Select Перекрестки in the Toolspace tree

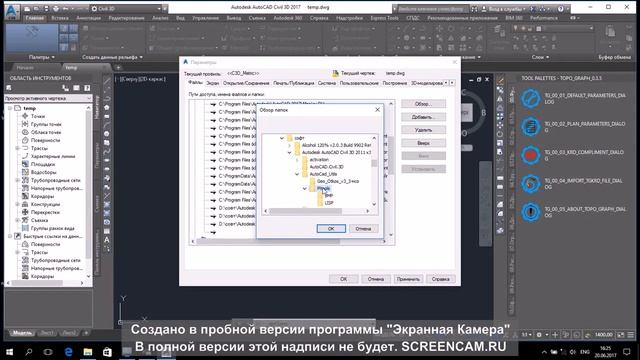click(x=45, y=212)
